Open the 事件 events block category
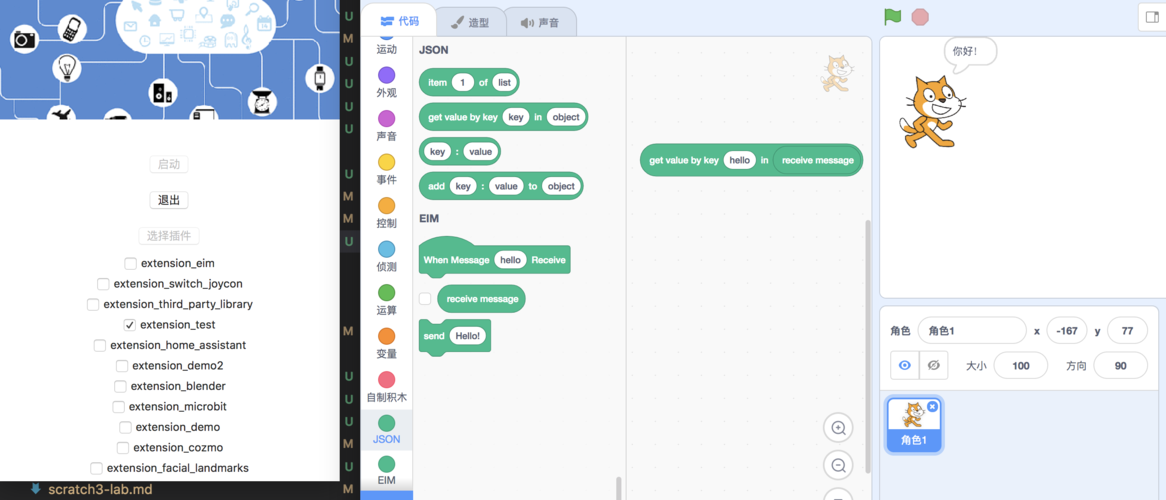1166x500 pixels. [x=387, y=169]
